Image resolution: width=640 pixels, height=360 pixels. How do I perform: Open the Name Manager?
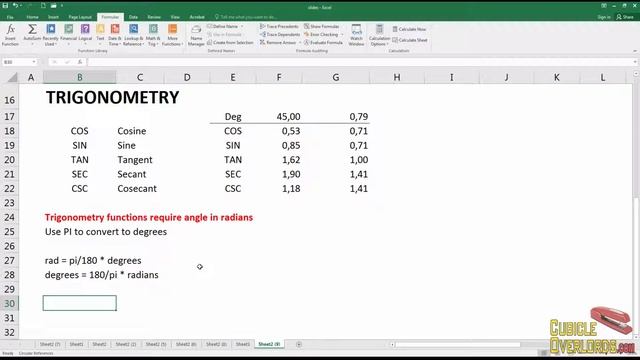tap(196, 36)
